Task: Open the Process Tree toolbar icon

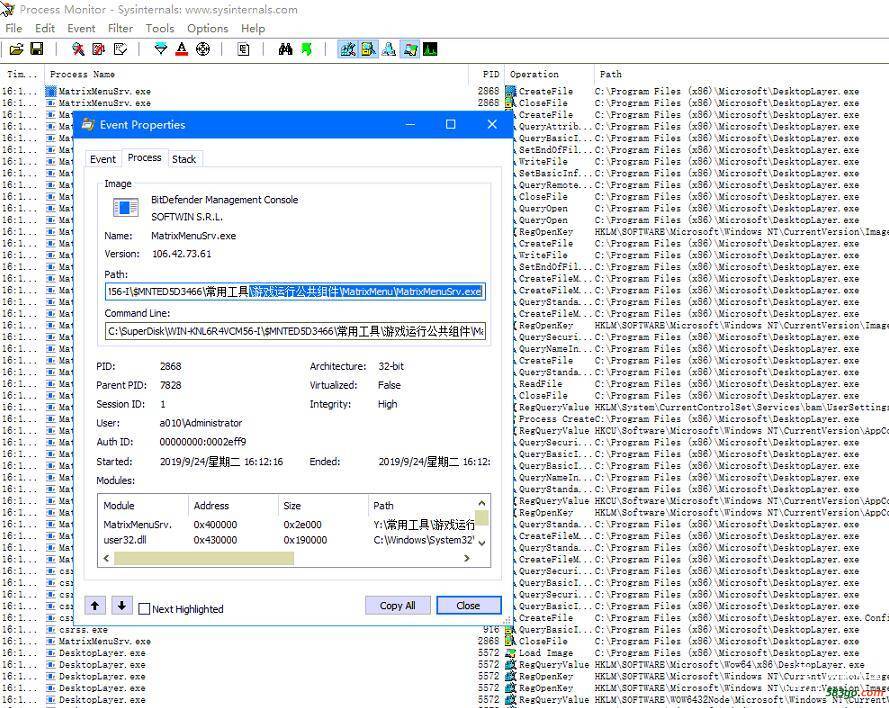Action: 243,49
